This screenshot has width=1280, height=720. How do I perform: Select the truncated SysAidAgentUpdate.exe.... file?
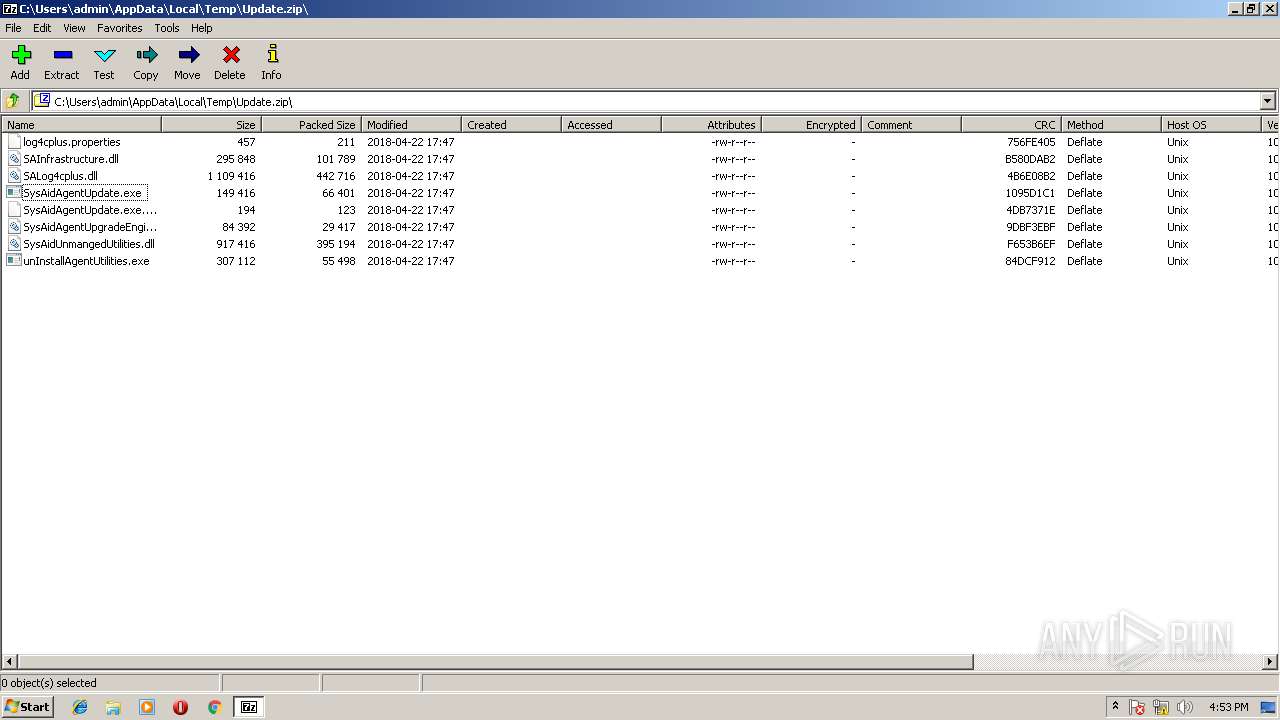90,210
